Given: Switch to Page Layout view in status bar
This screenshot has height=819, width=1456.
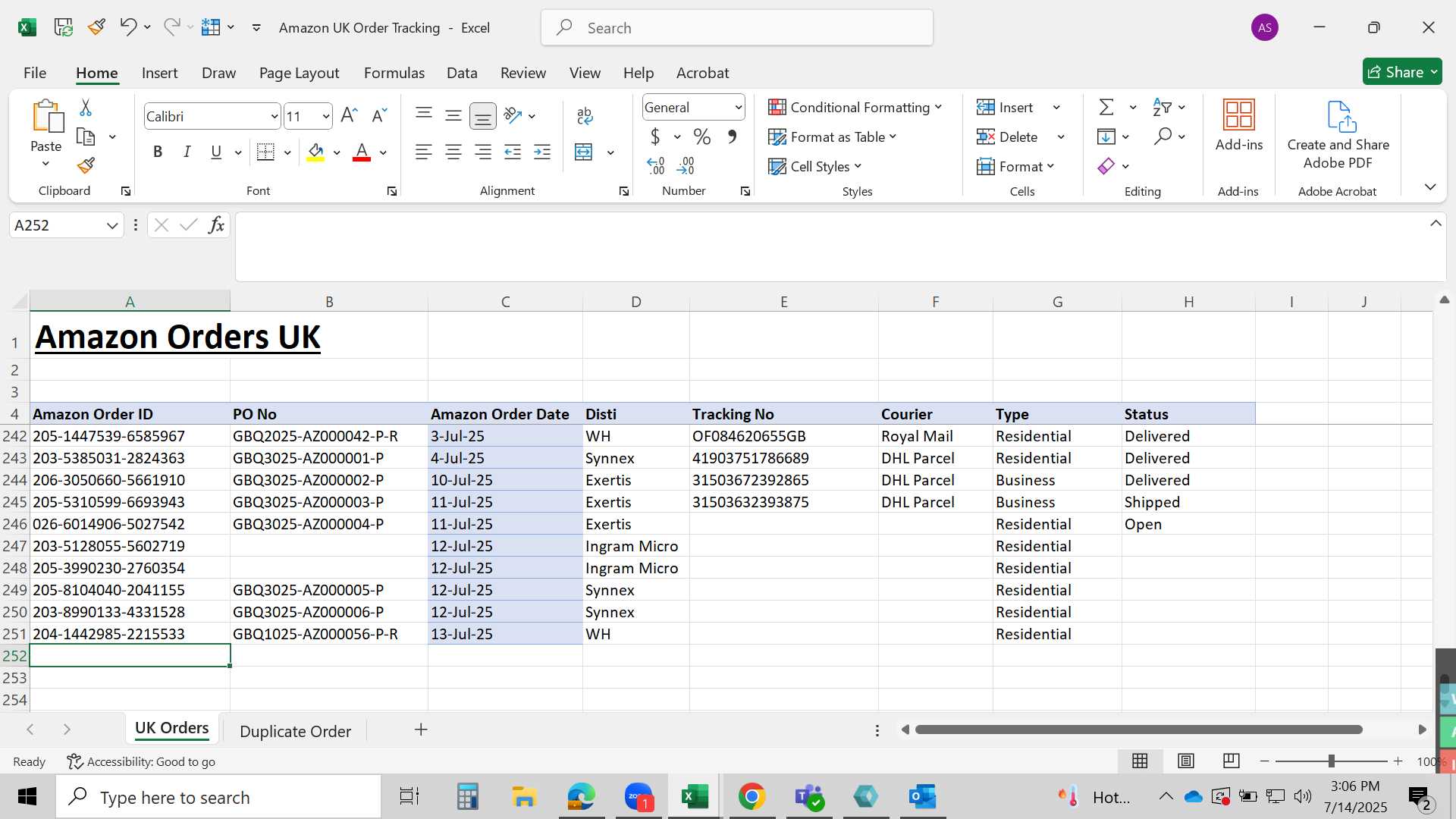Looking at the screenshot, I should point(1186,761).
